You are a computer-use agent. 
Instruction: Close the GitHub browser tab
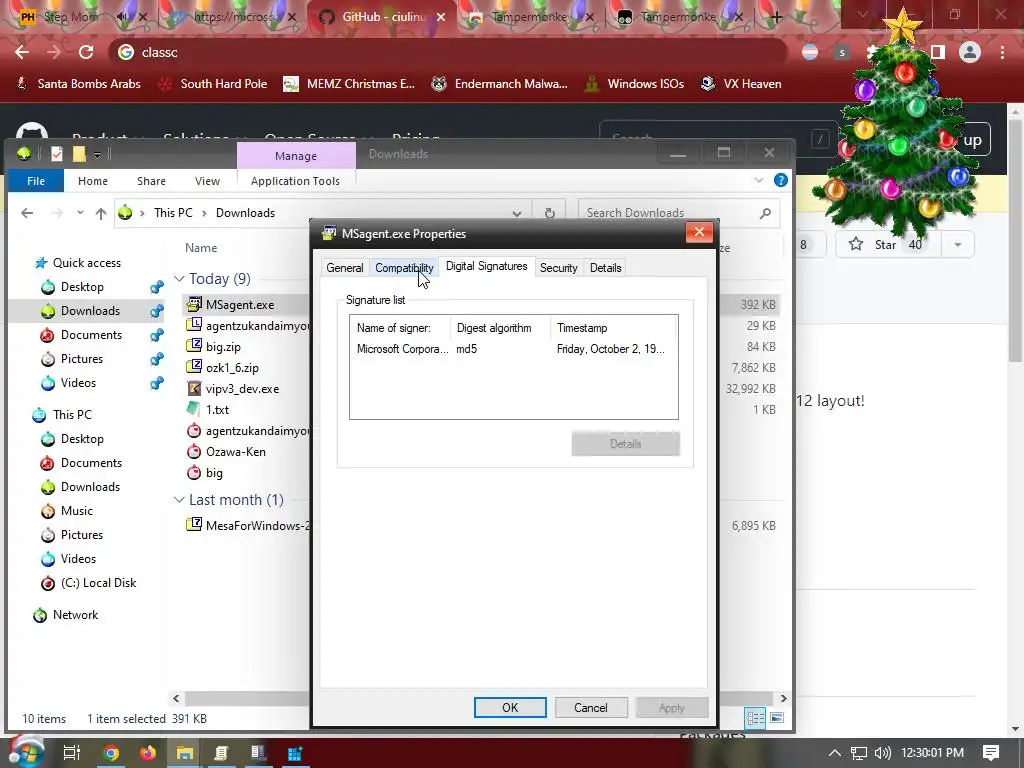[x=441, y=17]
